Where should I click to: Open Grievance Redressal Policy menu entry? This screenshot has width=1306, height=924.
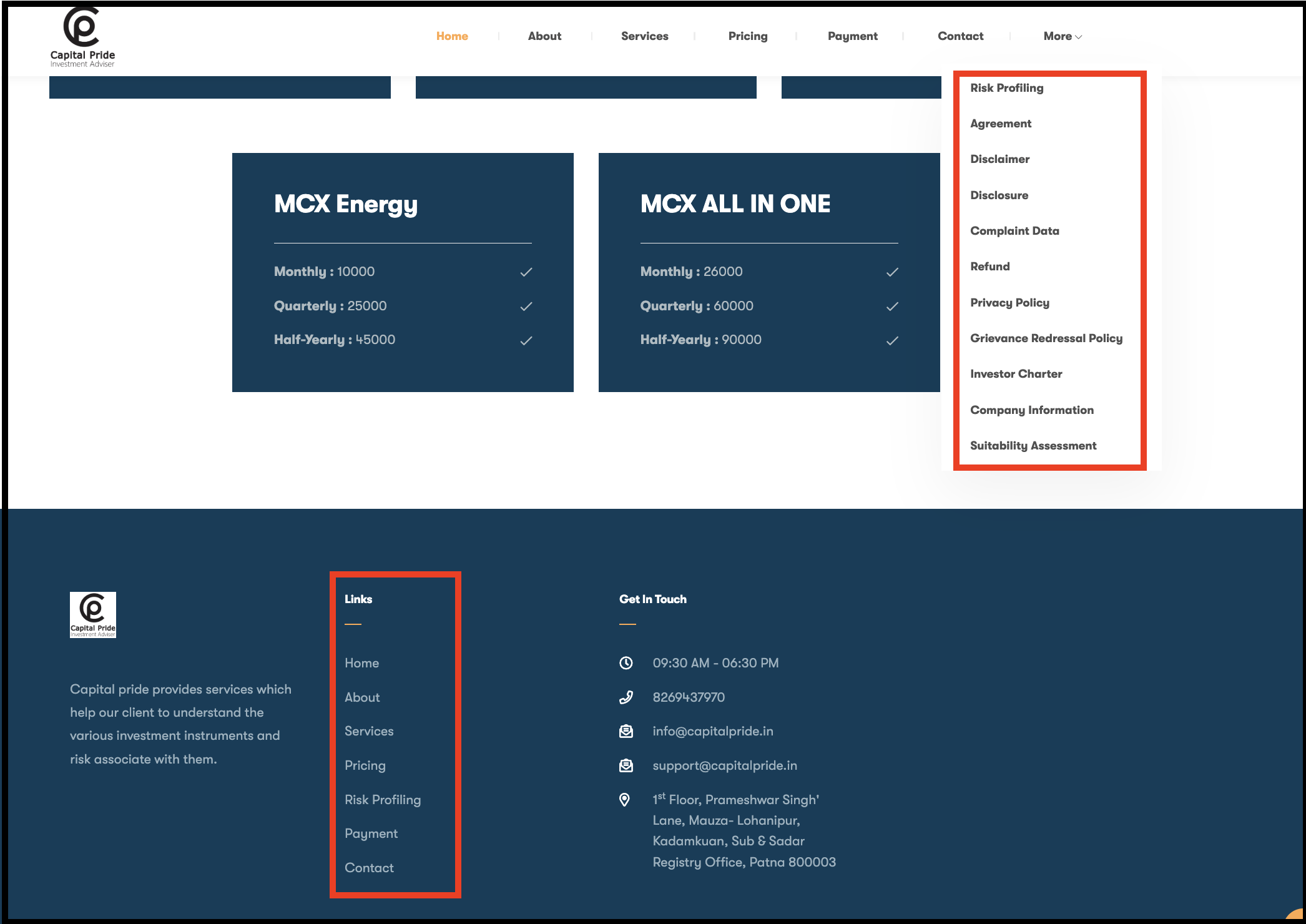1046,338
